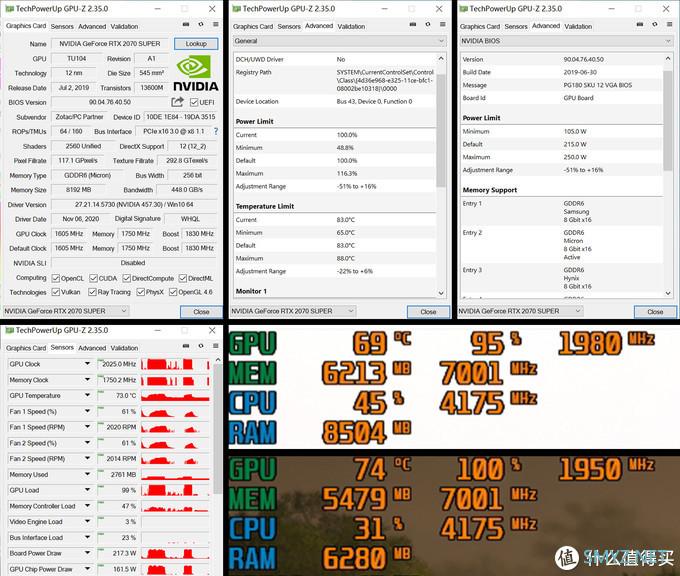
Task: Open GPU selector dropdown in NVIDIA BIOS window
Action: [x=520, y=311]
